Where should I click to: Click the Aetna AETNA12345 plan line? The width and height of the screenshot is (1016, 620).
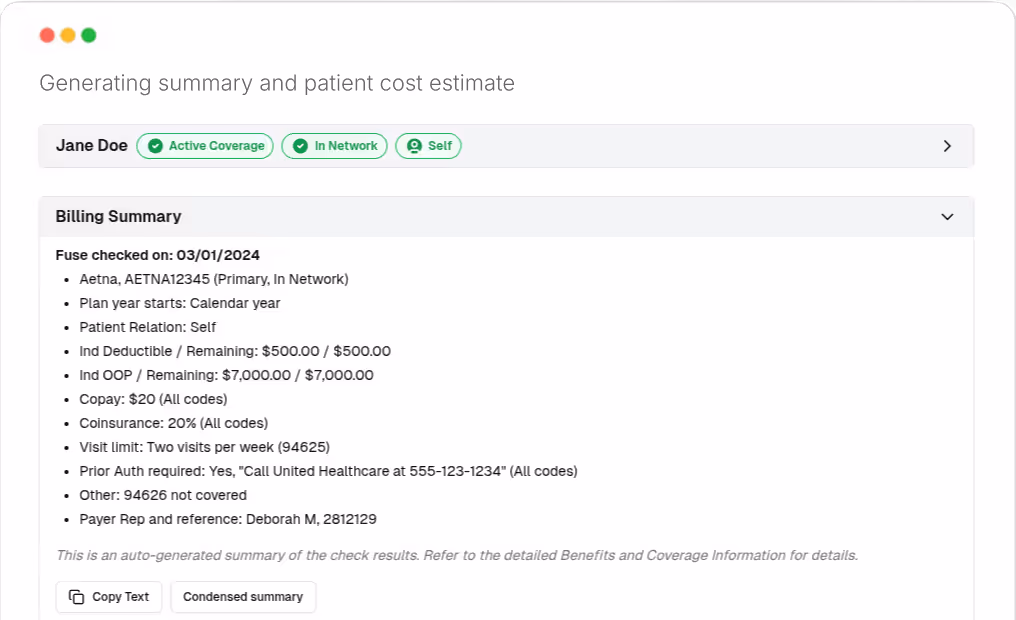tap(214, 279)
